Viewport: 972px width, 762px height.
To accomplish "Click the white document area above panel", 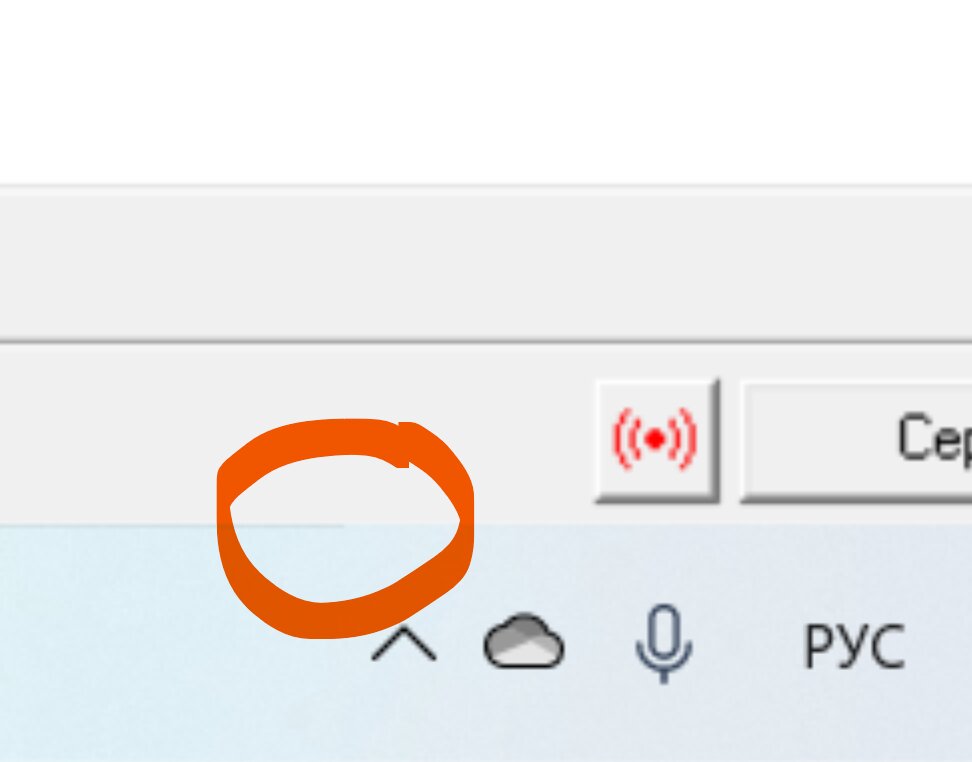I will coord(486,92).
